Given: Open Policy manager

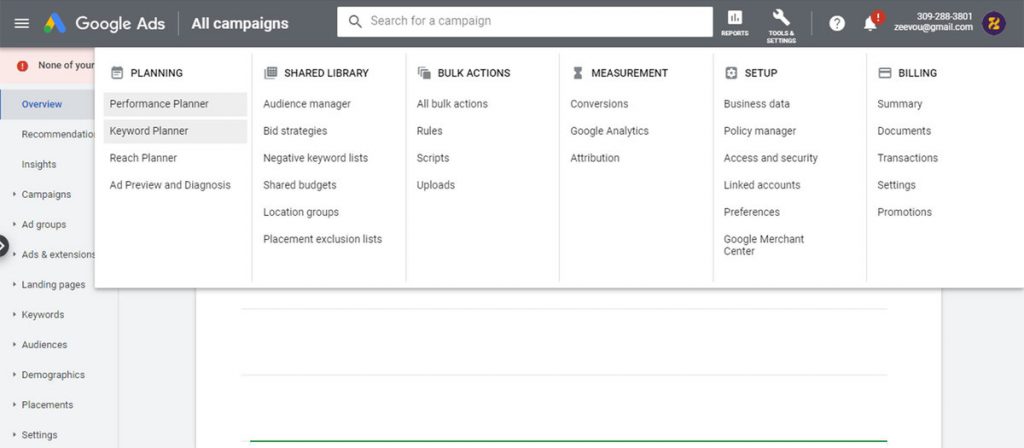Looking at the screenshot, I should coord(760,131).
